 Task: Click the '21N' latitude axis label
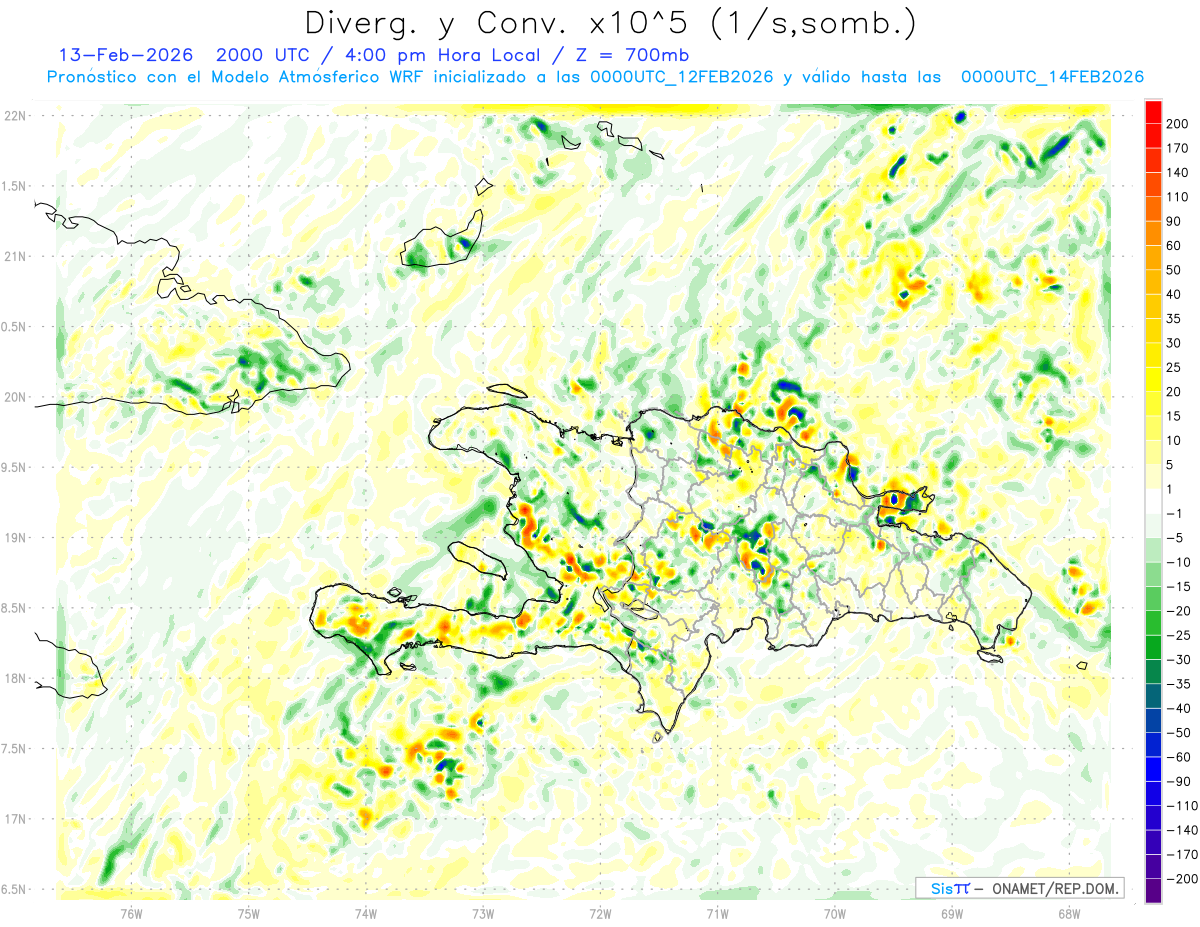coord(15,256)
